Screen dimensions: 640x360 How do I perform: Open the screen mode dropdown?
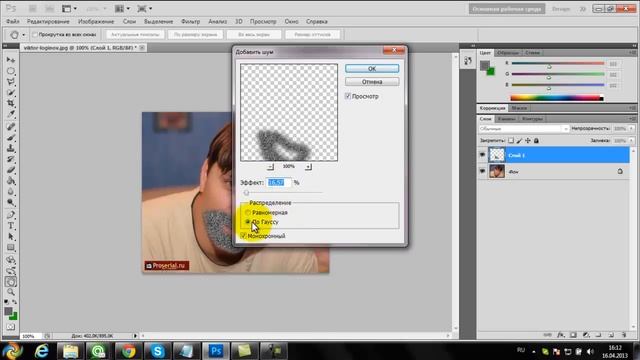pos(144,9)
